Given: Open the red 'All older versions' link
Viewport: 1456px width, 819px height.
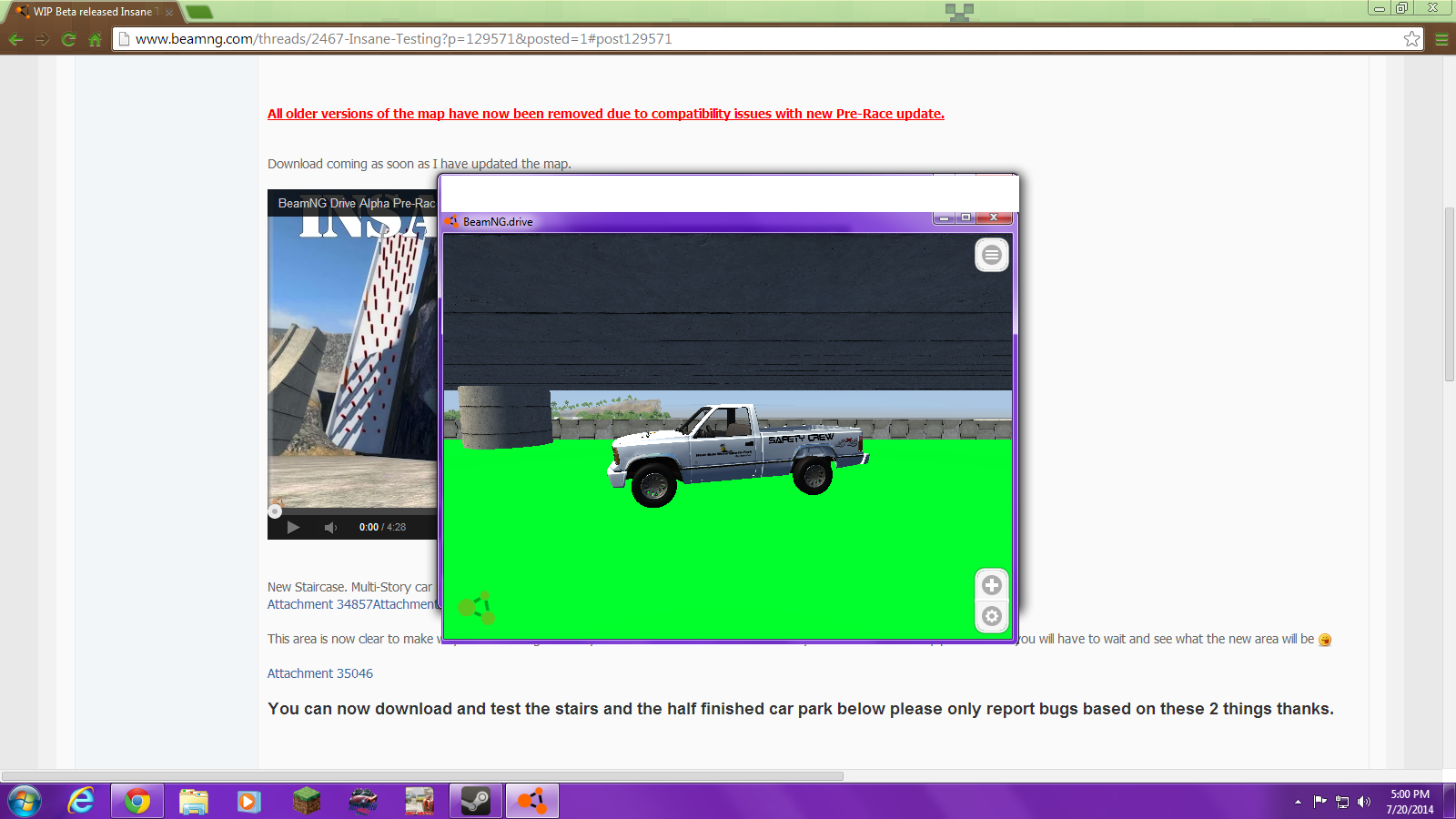Looking at the screenshot, I should pos(606,114).
